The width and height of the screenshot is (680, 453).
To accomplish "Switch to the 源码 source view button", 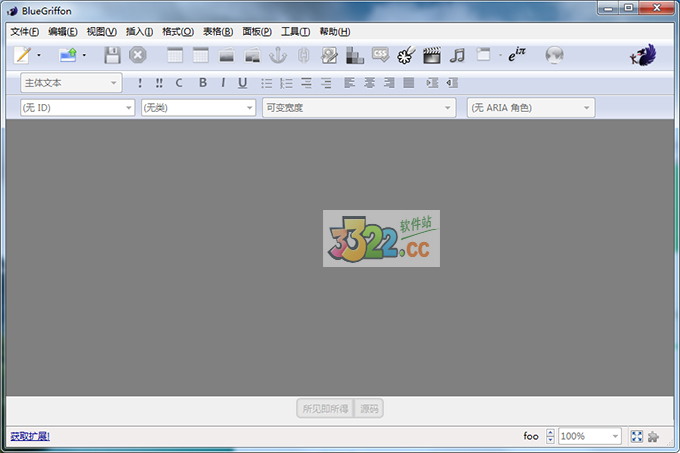I will point(370,408).
